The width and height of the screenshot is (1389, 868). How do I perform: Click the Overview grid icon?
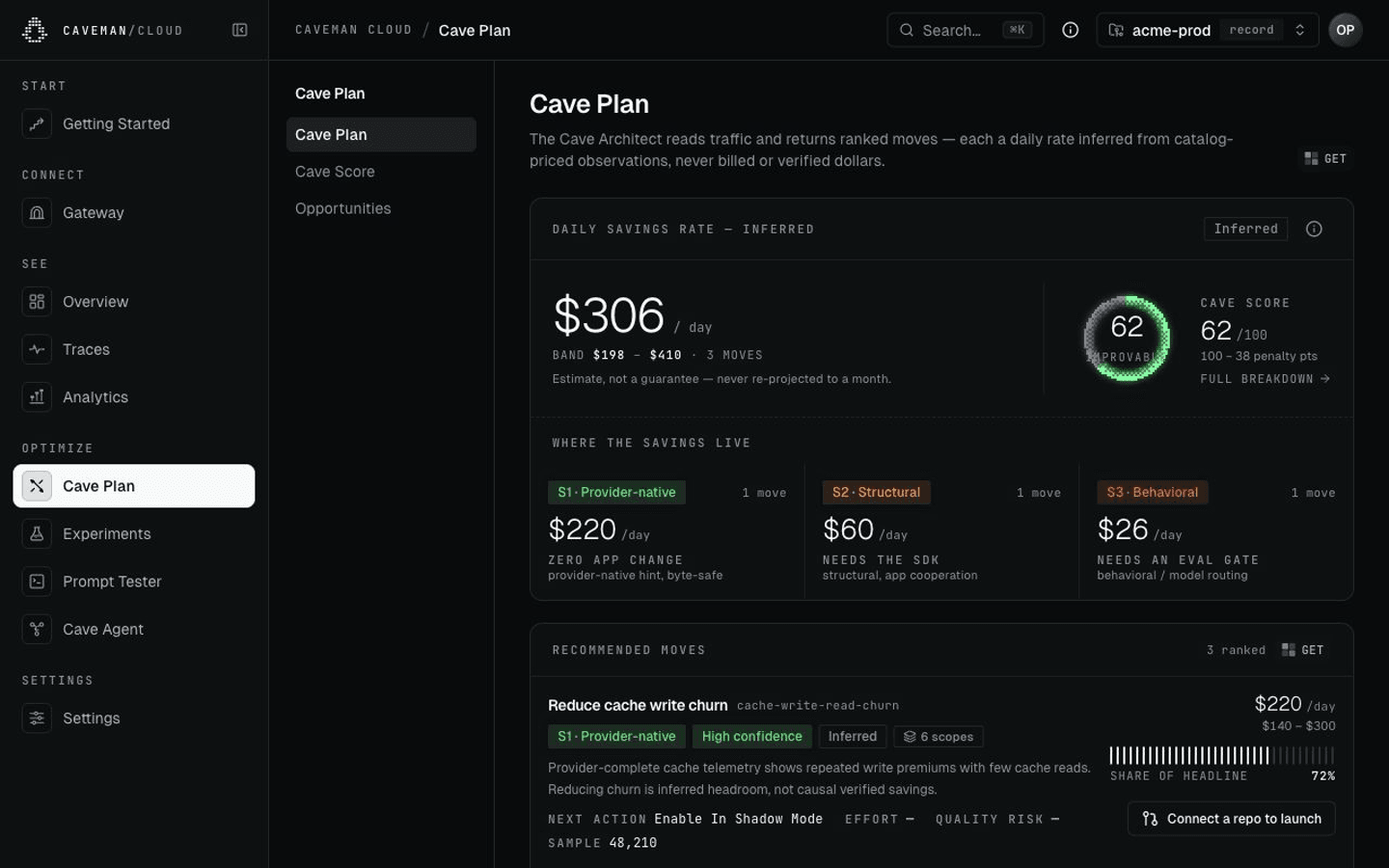[x=37, y=302]
